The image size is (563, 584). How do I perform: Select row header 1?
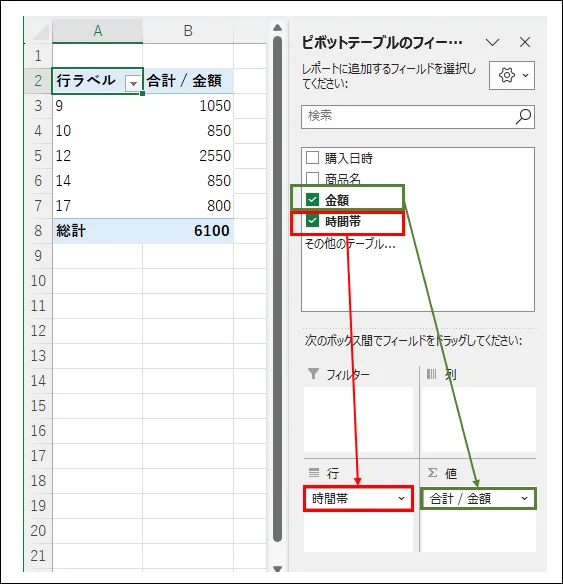(38, 56)
